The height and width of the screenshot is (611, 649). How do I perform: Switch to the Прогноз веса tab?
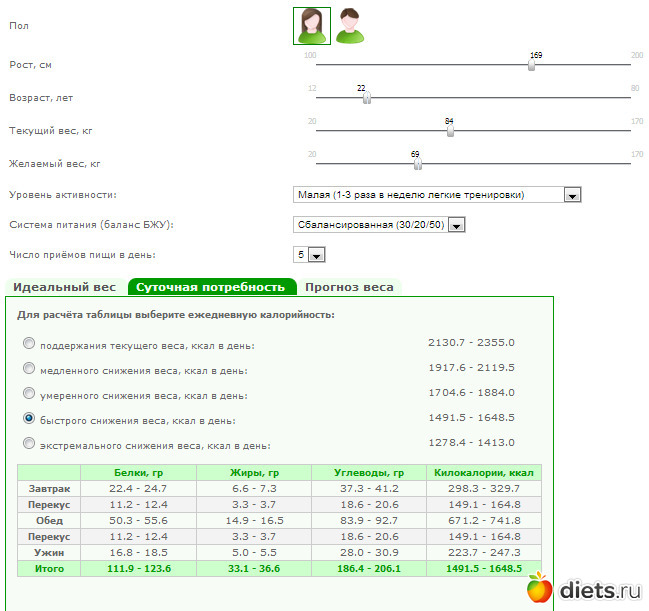349,287
